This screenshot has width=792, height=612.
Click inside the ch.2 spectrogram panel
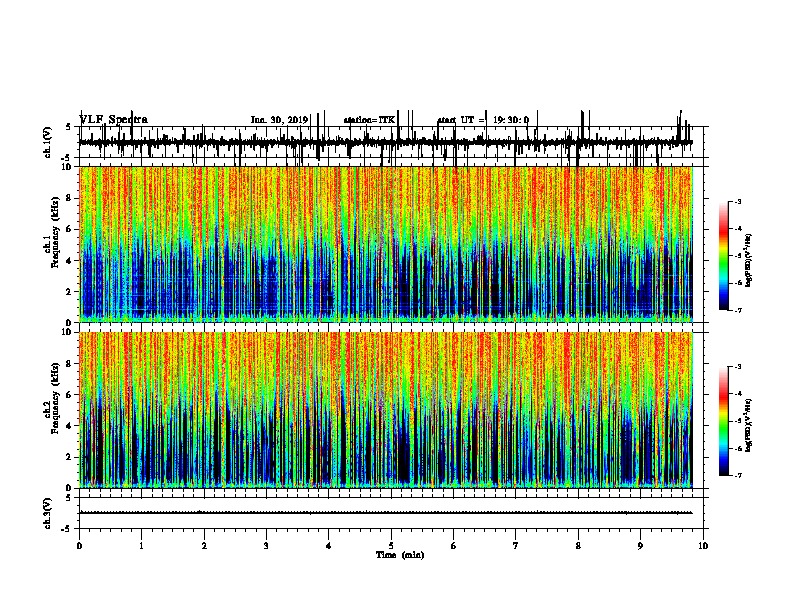click(x=386, y=410)
